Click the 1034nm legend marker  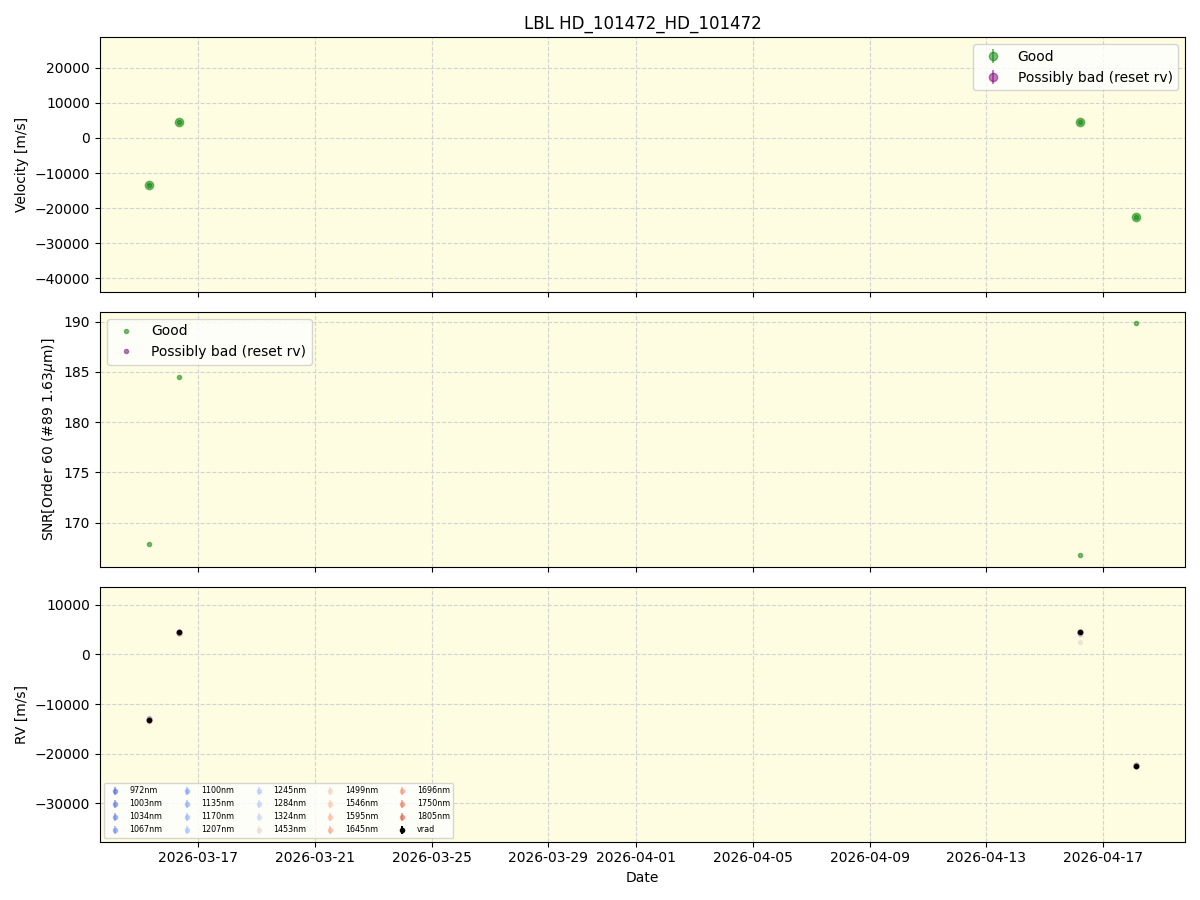click(x=116, y=817)
